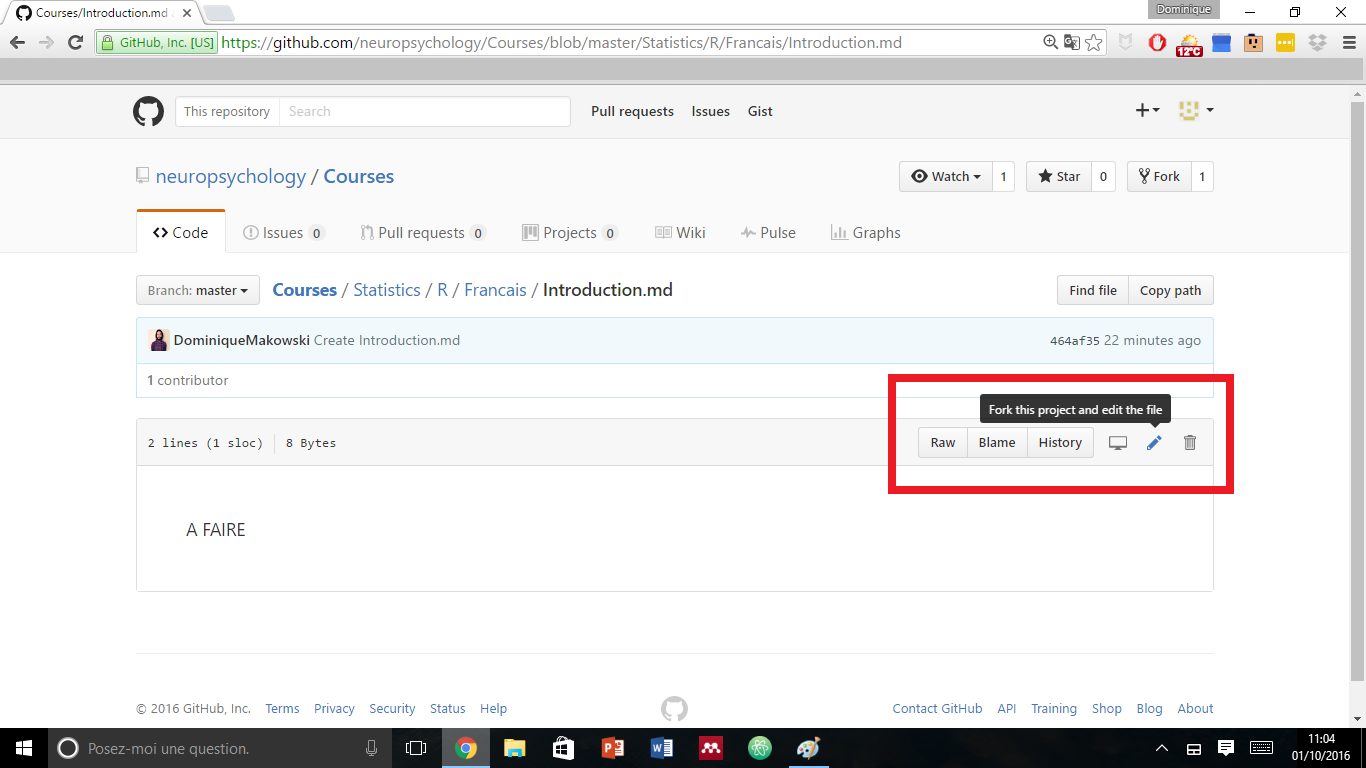
Task: Open the user avatar menu in header
Action: click(1196, 110)
